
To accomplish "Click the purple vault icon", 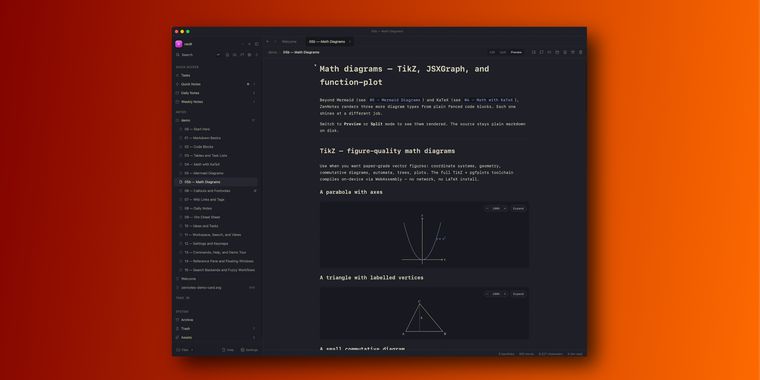I will tap(178, 44).
